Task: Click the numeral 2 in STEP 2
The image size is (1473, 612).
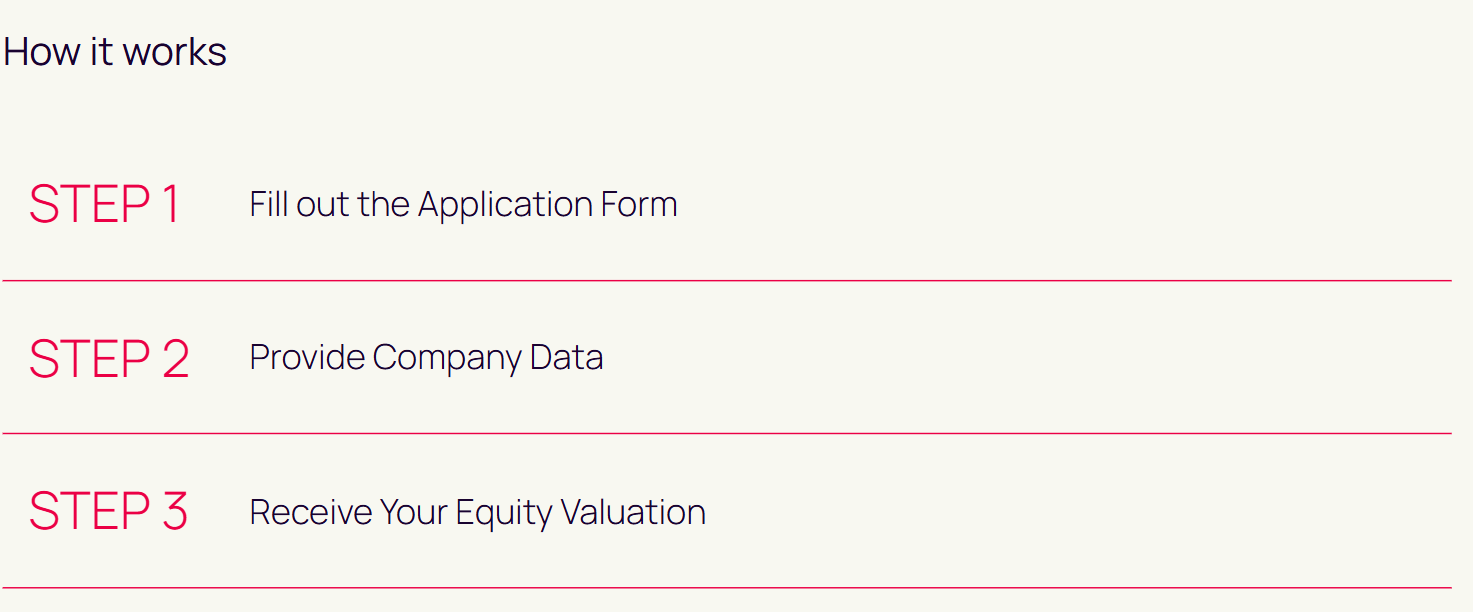Action: point(175,359)
